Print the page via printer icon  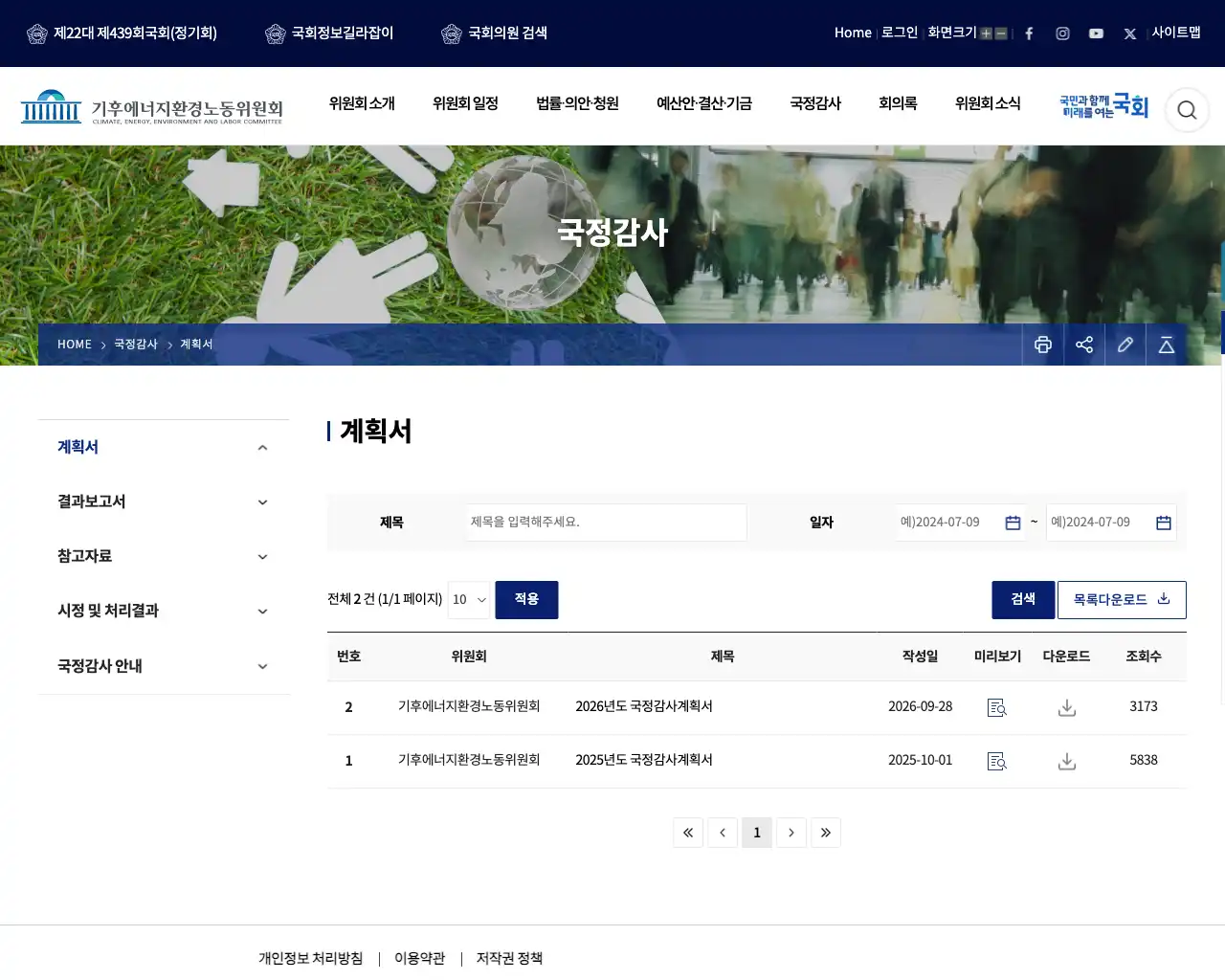tap(1043, 345)
